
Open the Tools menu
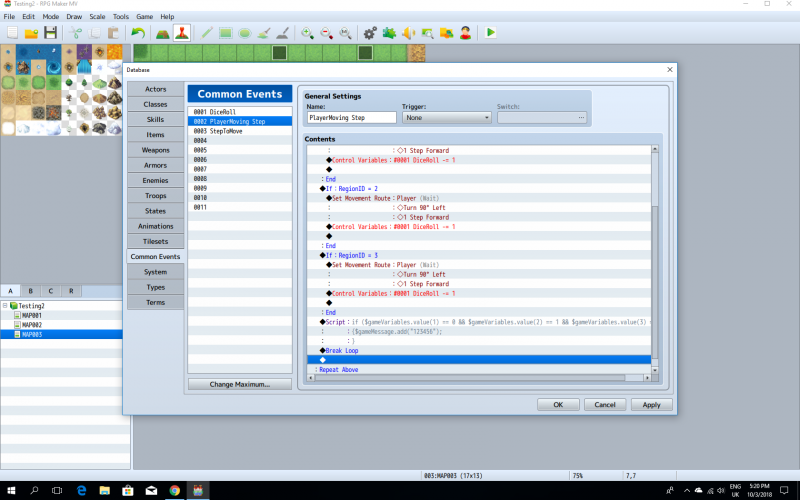(x=121, y=16)
